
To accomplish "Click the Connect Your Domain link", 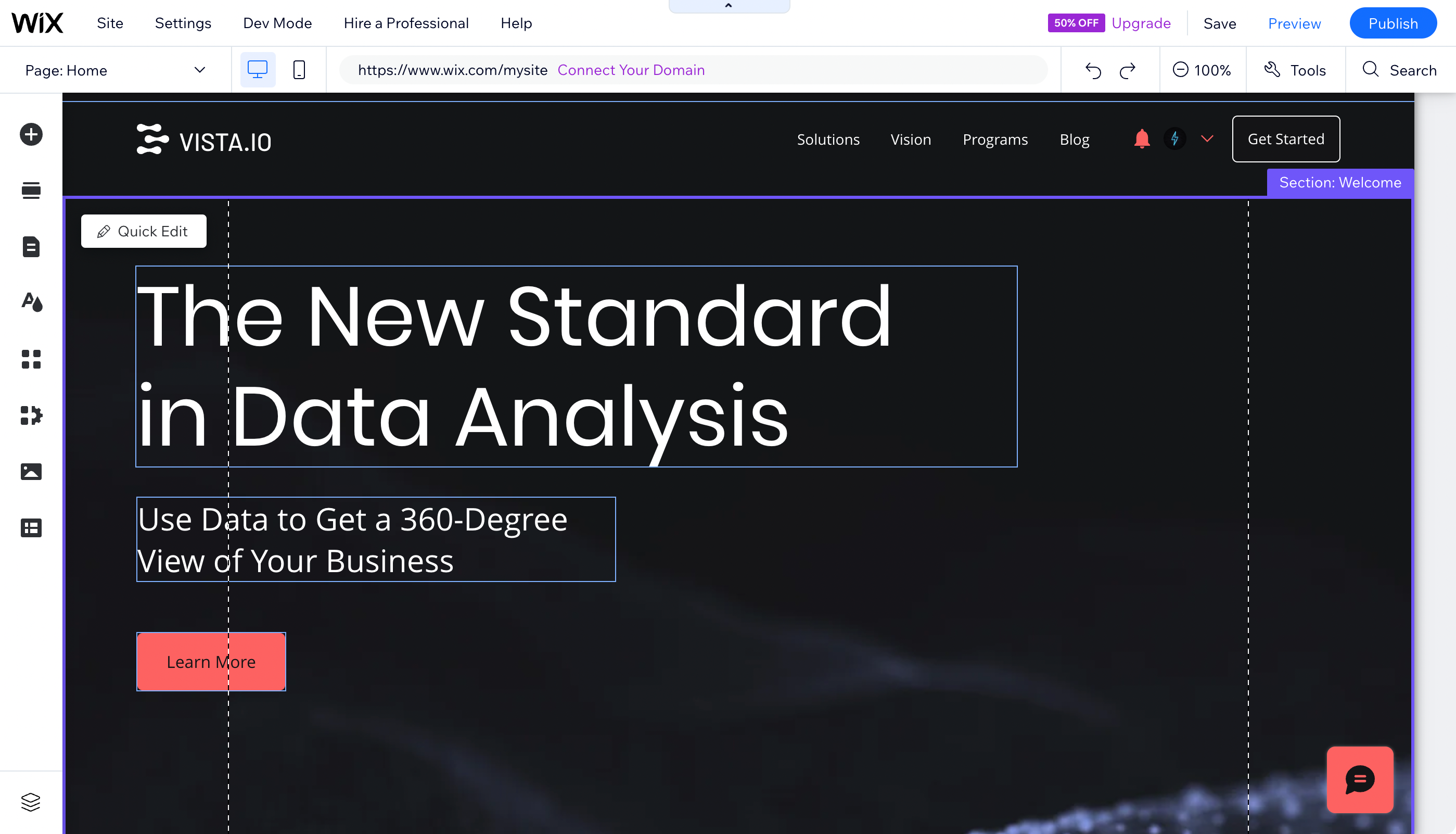I will pos(631,70).
